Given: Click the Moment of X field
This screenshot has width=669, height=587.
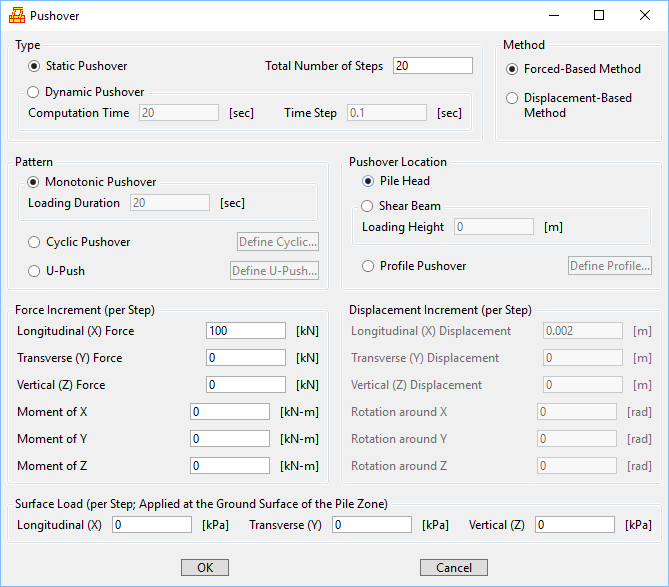Looking at the screenshot, I should (x=230, y=412).
